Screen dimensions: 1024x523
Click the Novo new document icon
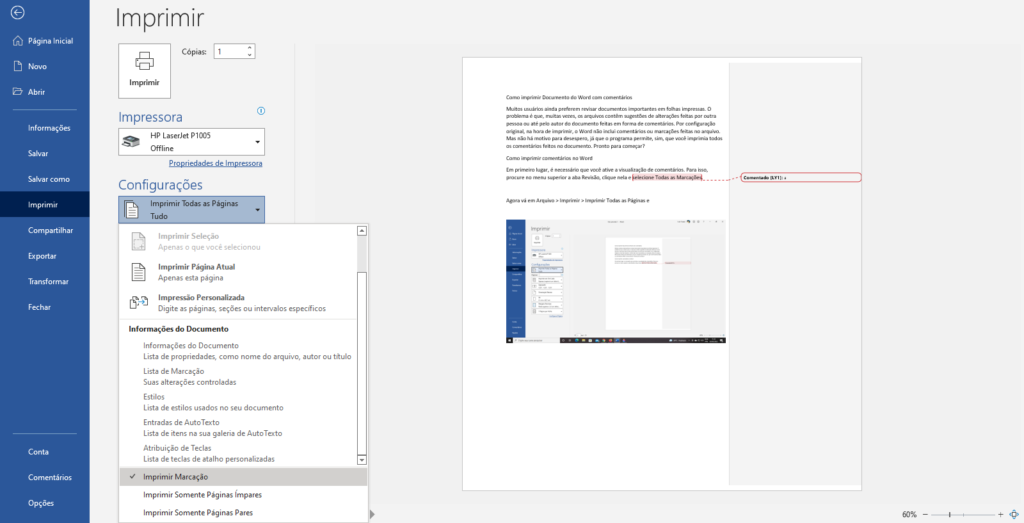(18, 66)
